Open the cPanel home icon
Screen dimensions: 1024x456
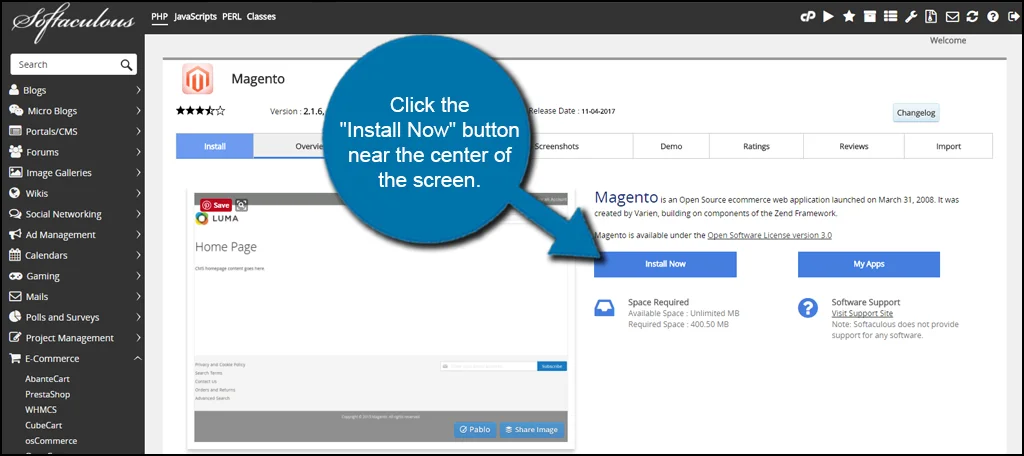click(x=808, y=17)
